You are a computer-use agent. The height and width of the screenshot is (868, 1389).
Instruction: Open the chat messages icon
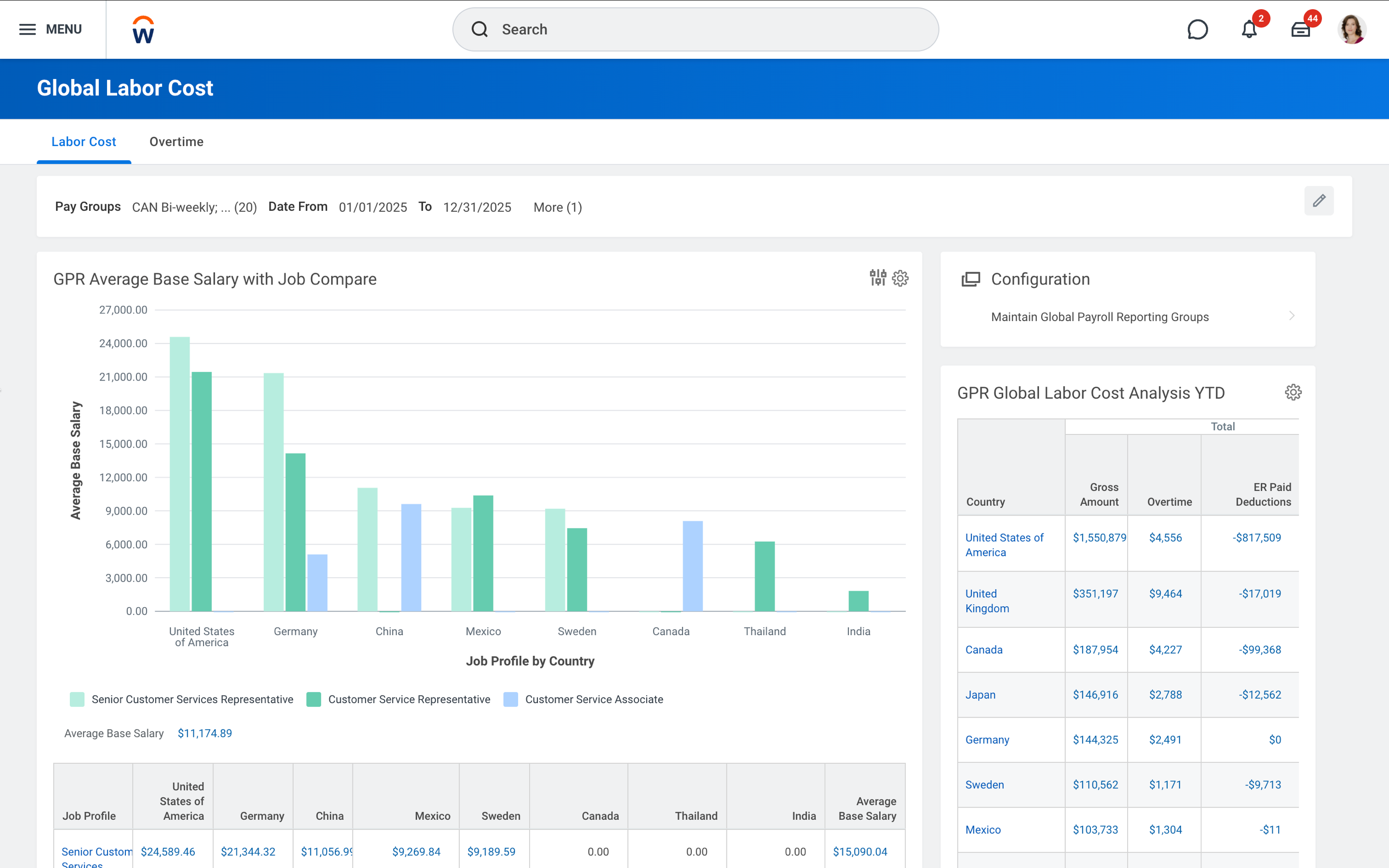(x=1198, y=29)
